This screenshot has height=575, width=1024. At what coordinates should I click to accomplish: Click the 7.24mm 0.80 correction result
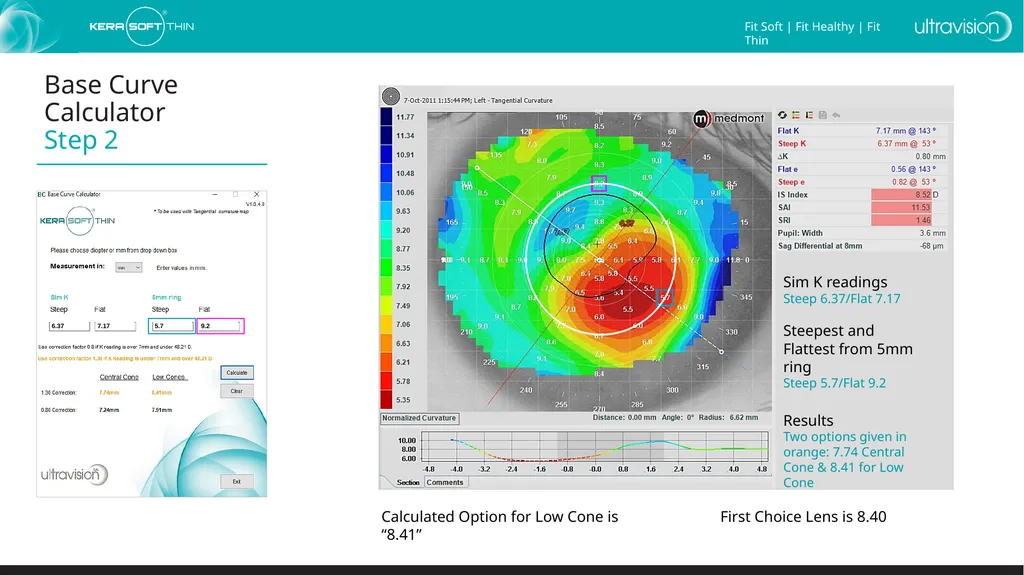[109, 410]
